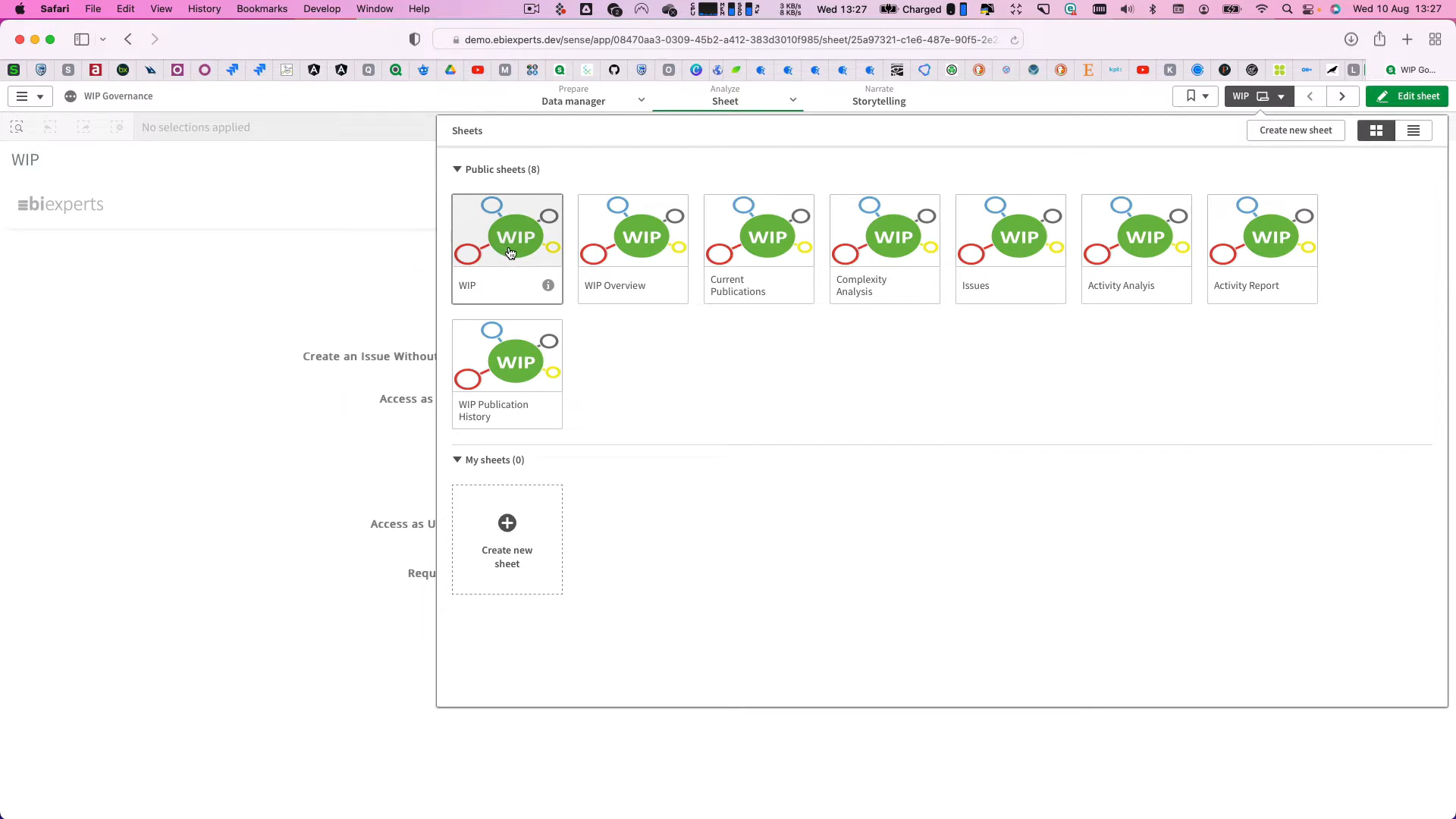Click the Create new sheet button
Viewport: 1456px width, 819px height.
point(1296,130)
